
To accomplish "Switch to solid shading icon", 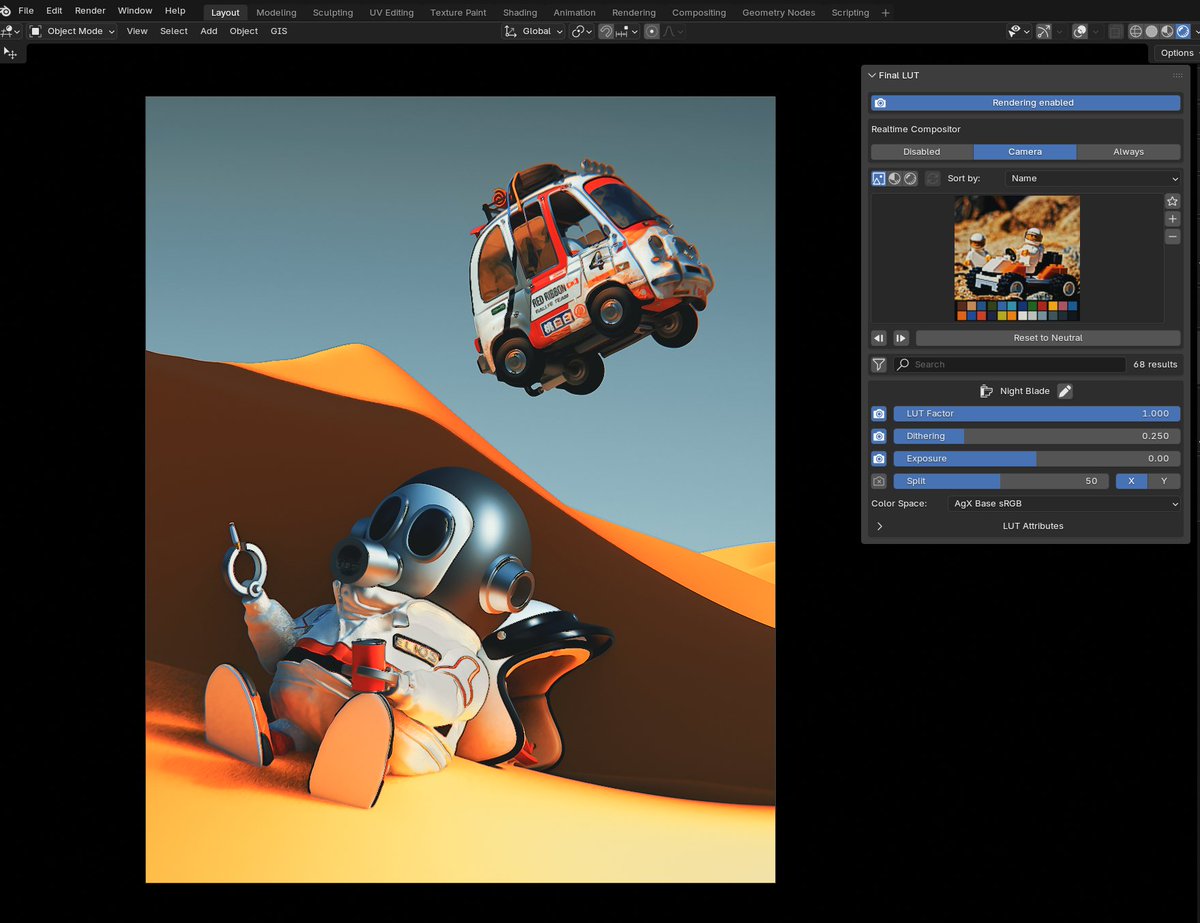I will coord(1151,31).
